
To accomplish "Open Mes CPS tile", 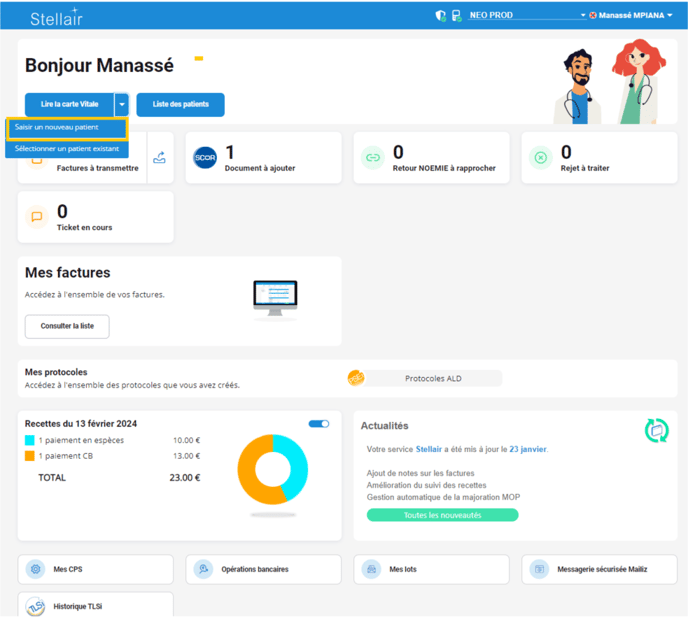I will point(95,569).
